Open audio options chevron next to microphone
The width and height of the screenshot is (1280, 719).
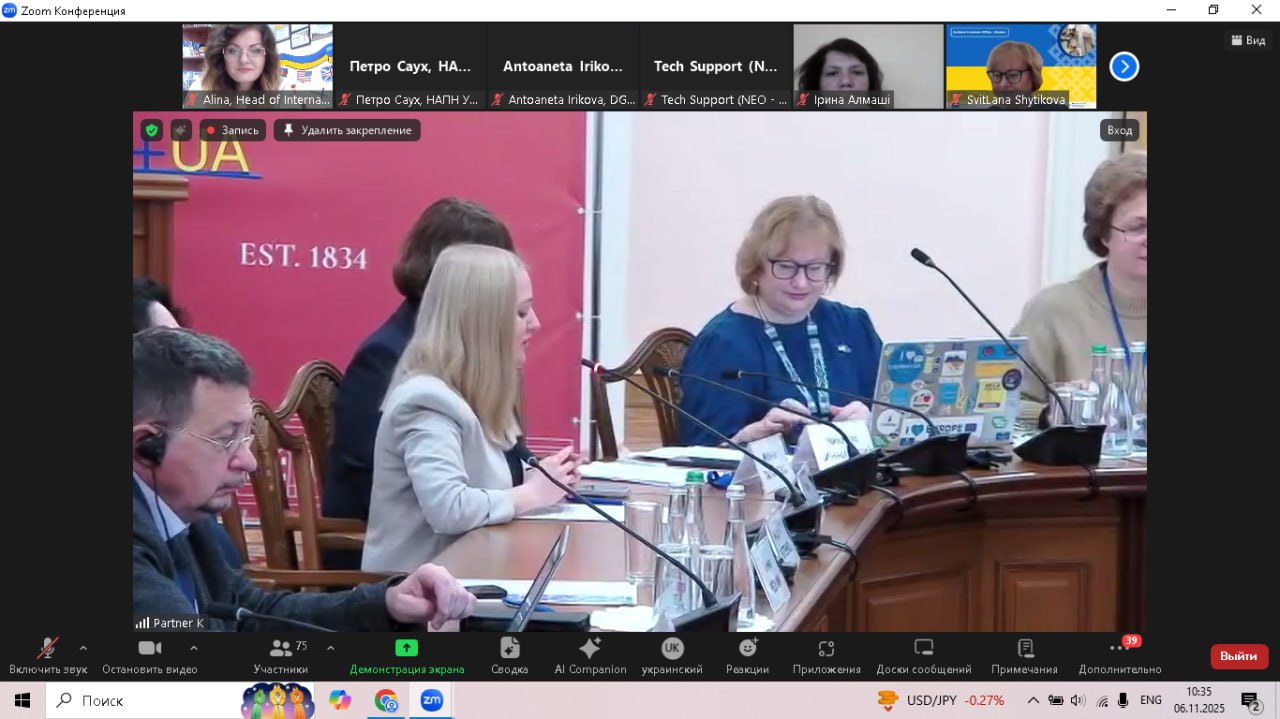pyautogui.click(x=83, y=646)
